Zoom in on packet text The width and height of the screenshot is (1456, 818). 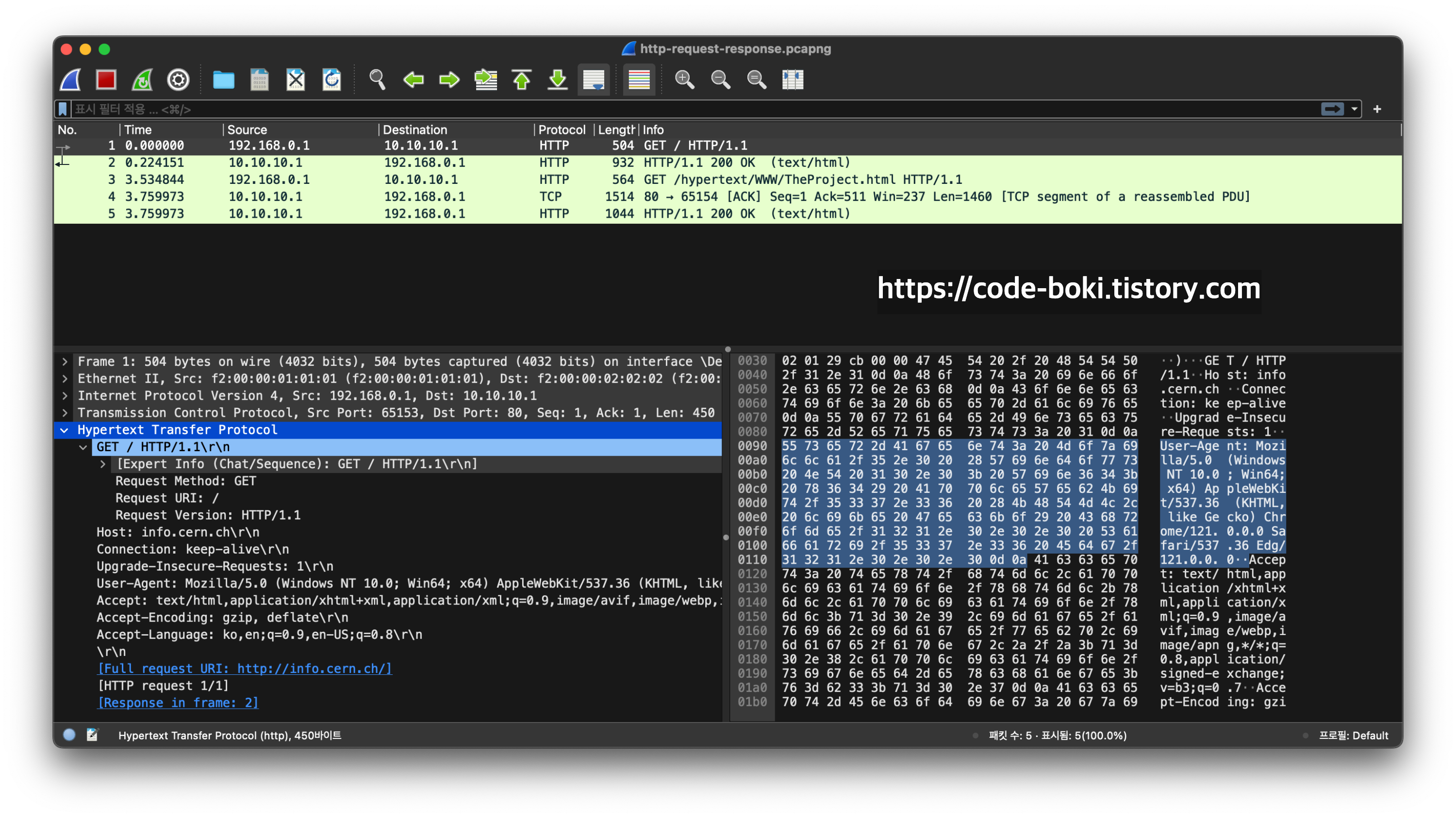pos(684,80)
